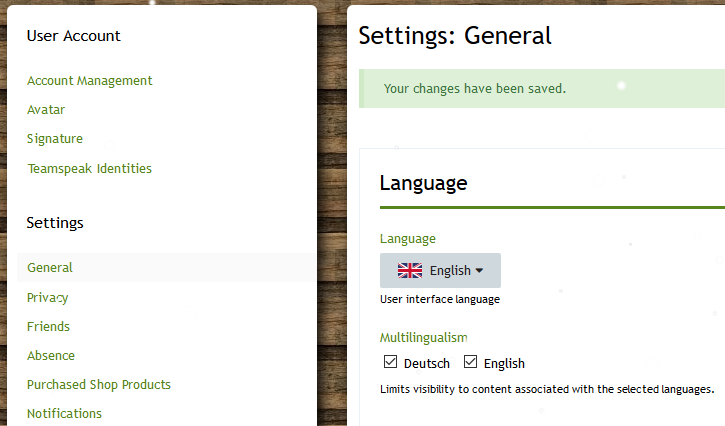Open Signature settings
Screen dimensions: 725x426
55,139
